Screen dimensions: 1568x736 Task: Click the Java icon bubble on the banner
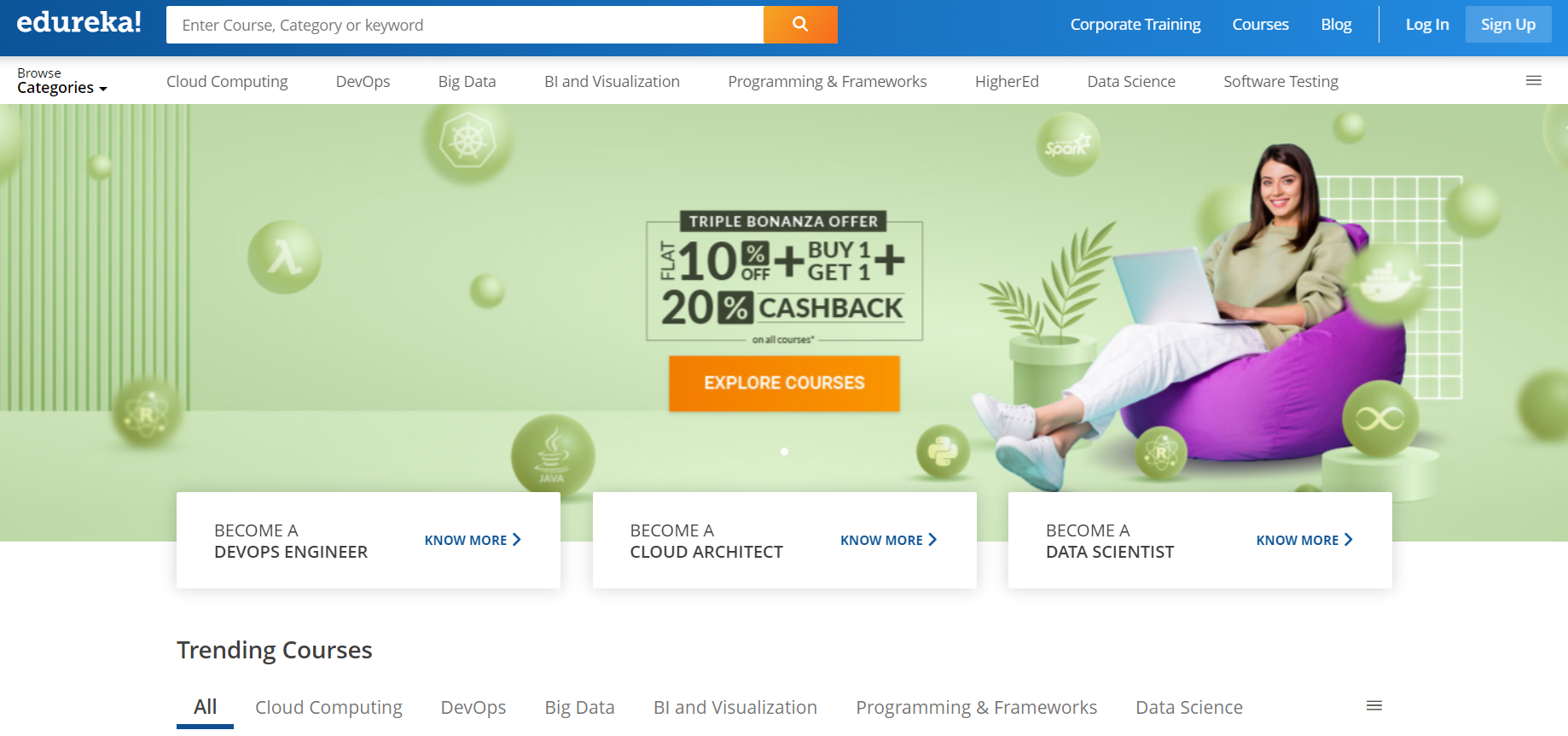coord(552,455)
